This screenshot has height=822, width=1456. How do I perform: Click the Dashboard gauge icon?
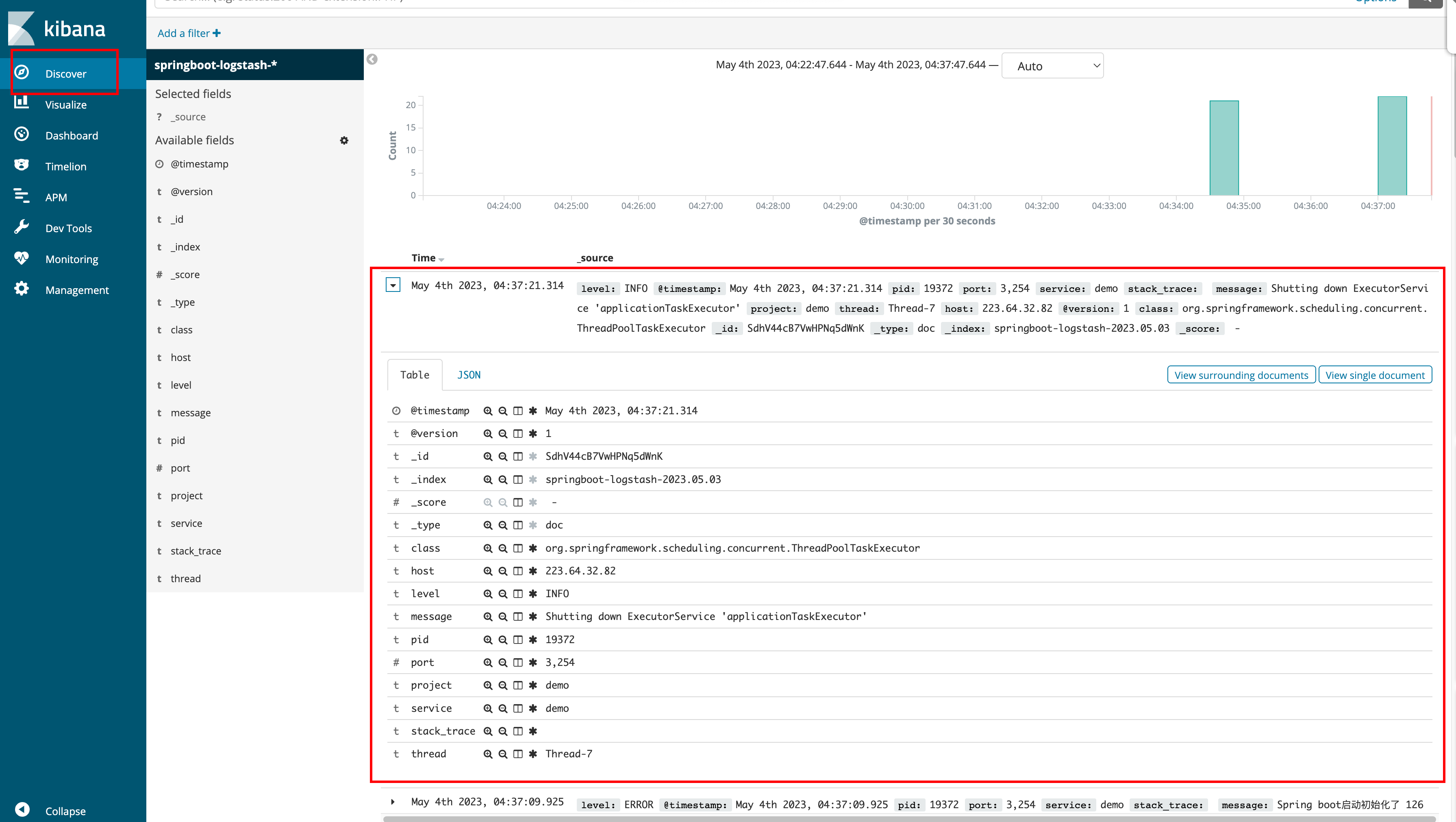[x=22, y=134]
